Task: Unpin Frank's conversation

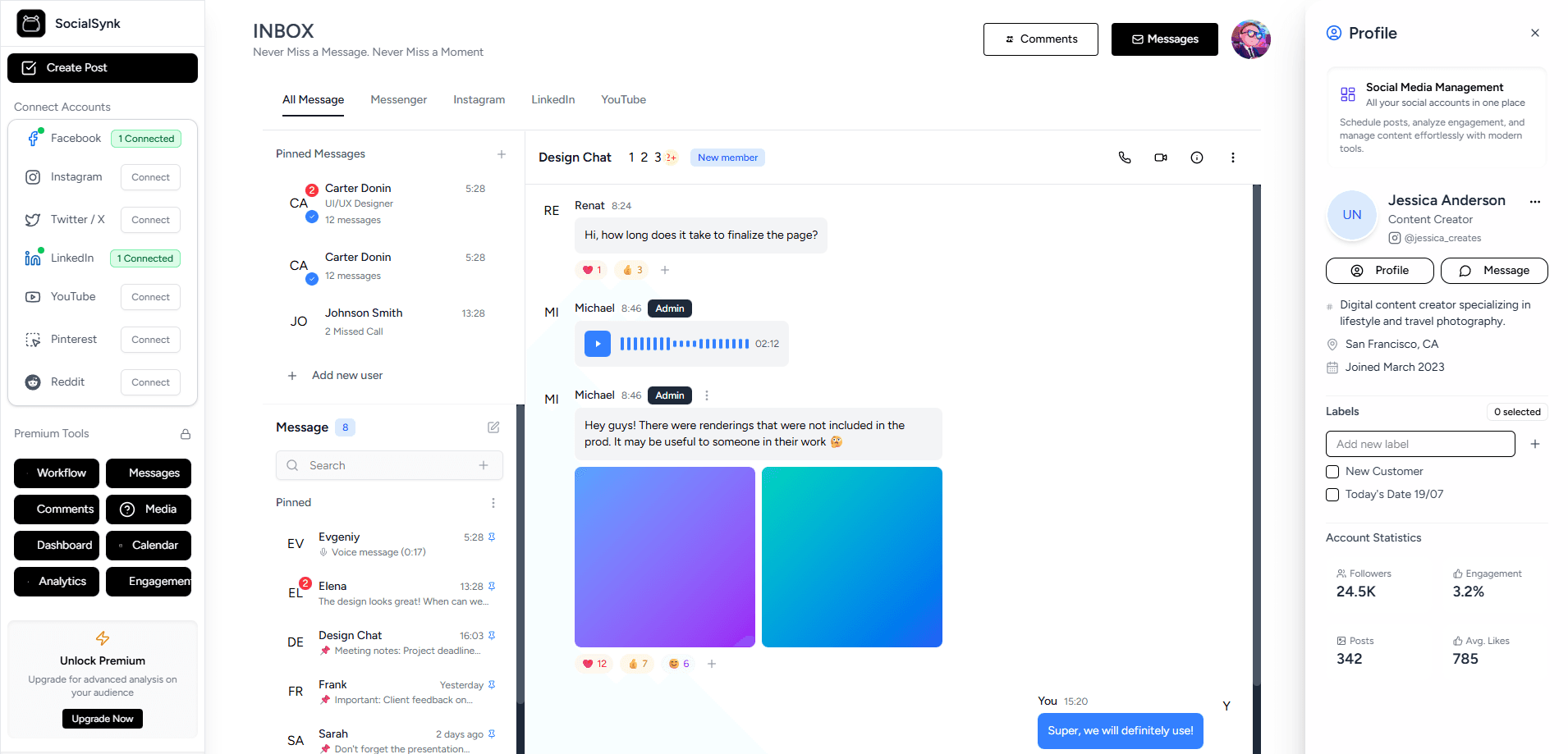Action: pos(492,684)
